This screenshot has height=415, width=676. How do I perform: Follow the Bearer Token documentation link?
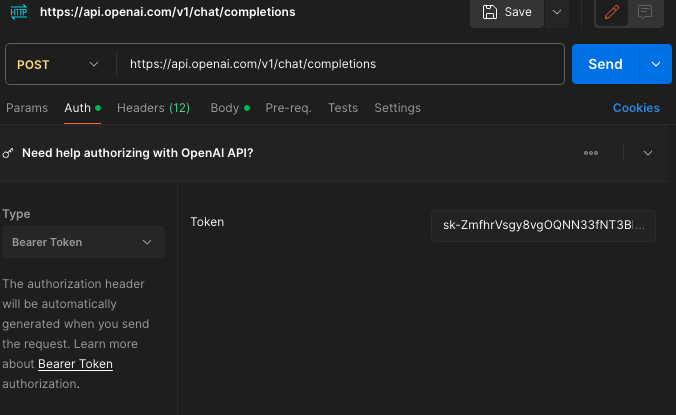point(75,364)
